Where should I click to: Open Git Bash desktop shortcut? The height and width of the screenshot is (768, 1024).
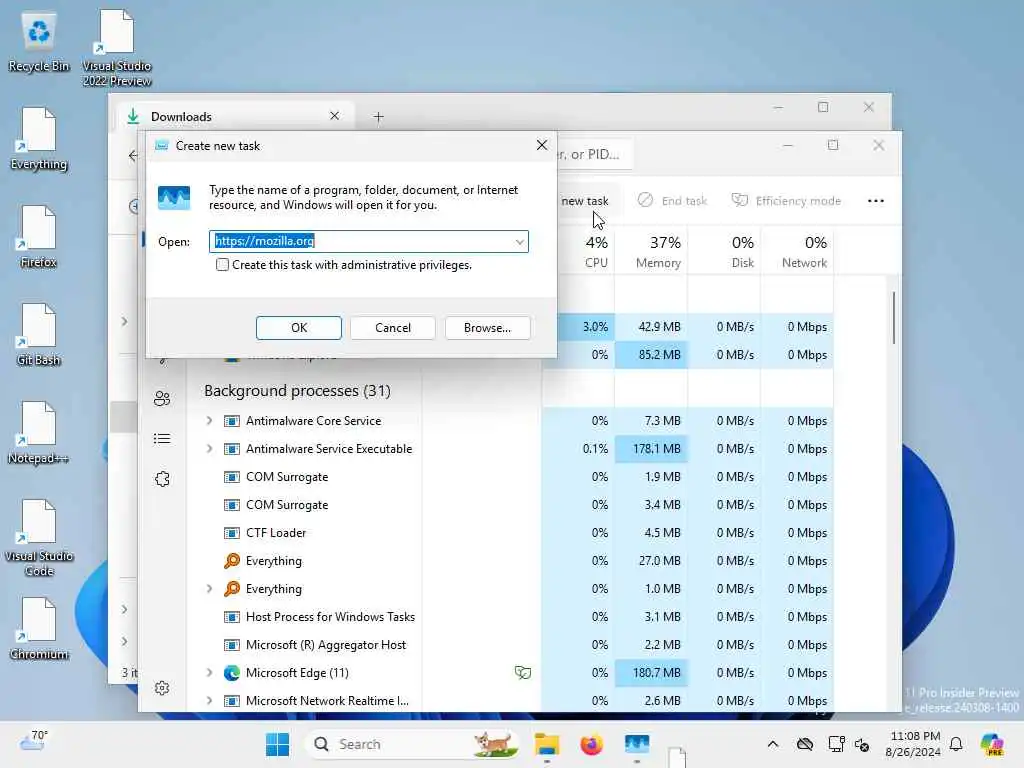(39, 335)
